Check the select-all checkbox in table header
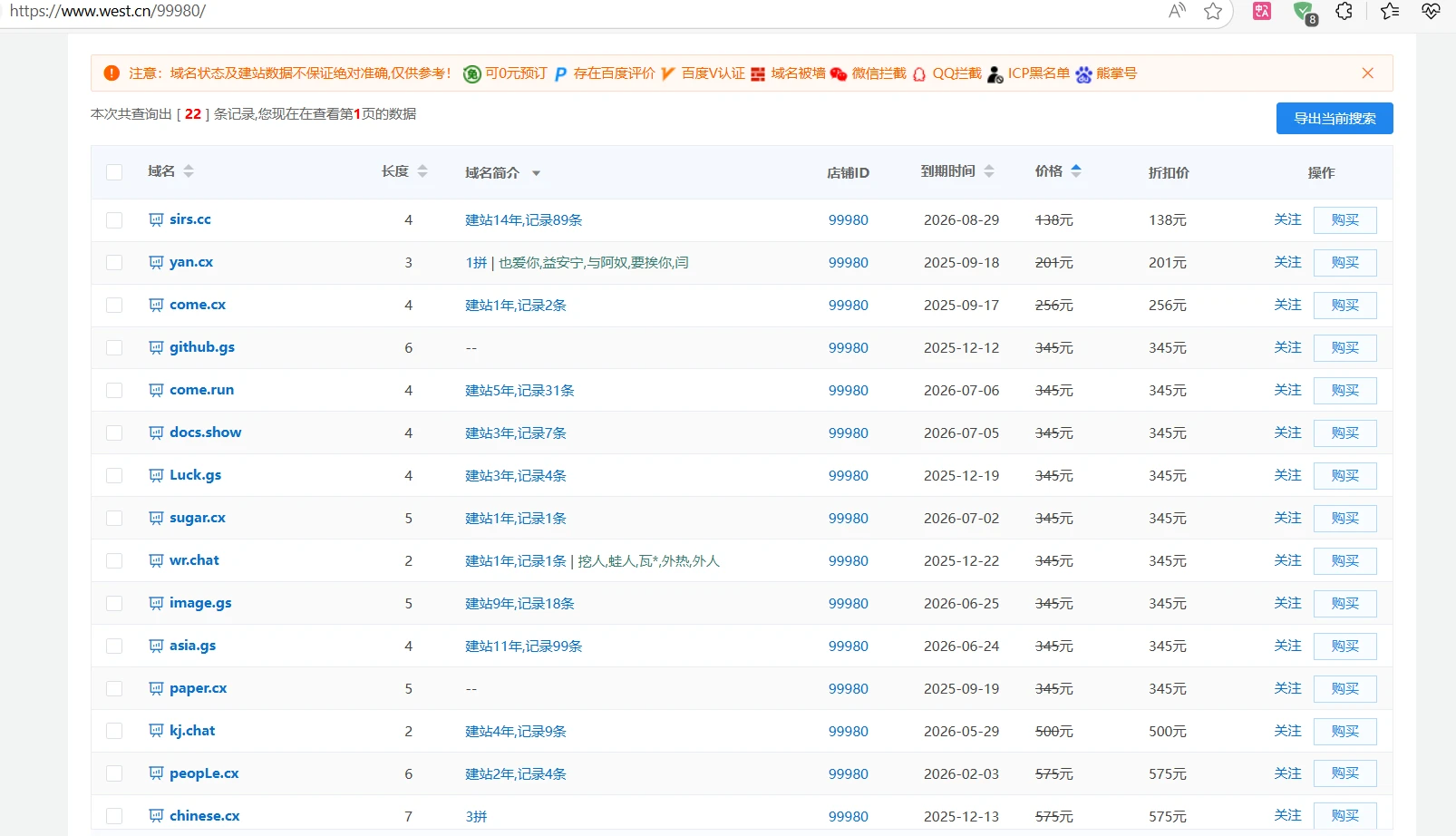 113,171
